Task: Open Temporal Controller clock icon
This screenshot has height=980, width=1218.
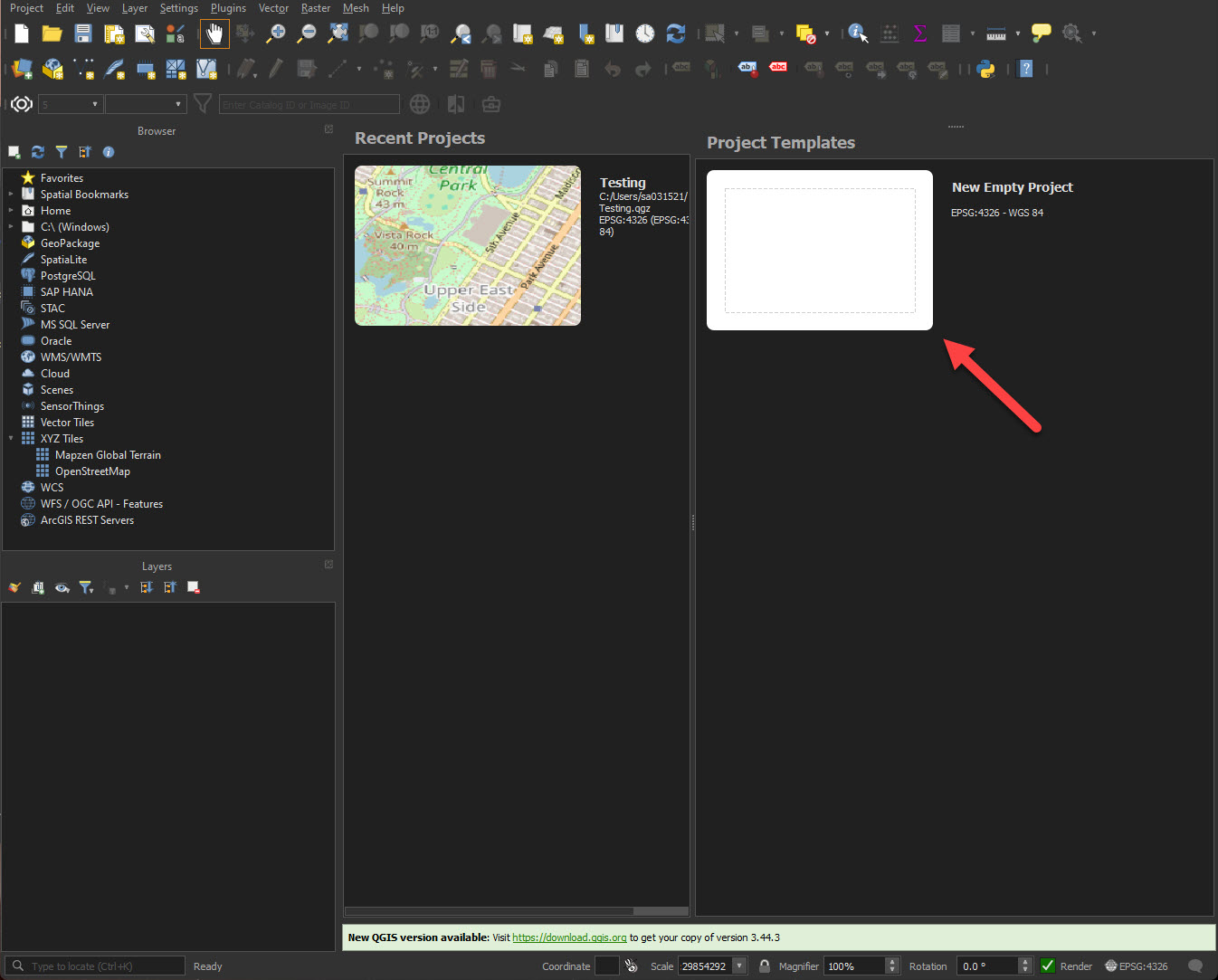Action: pyautogui.click(x=644, y=34)
